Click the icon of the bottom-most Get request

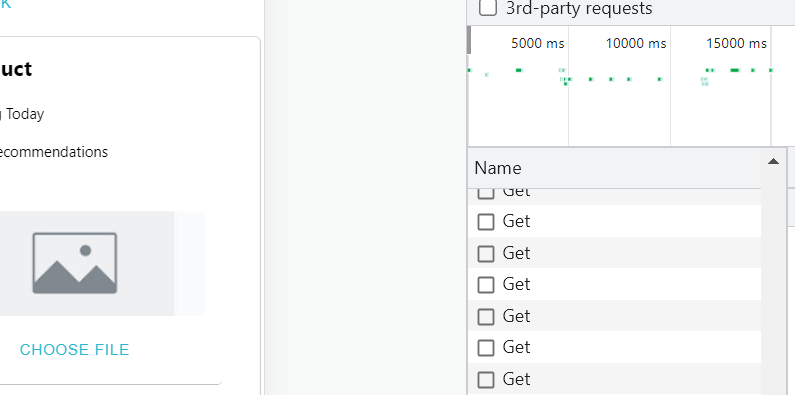click(x=486, y=380)
